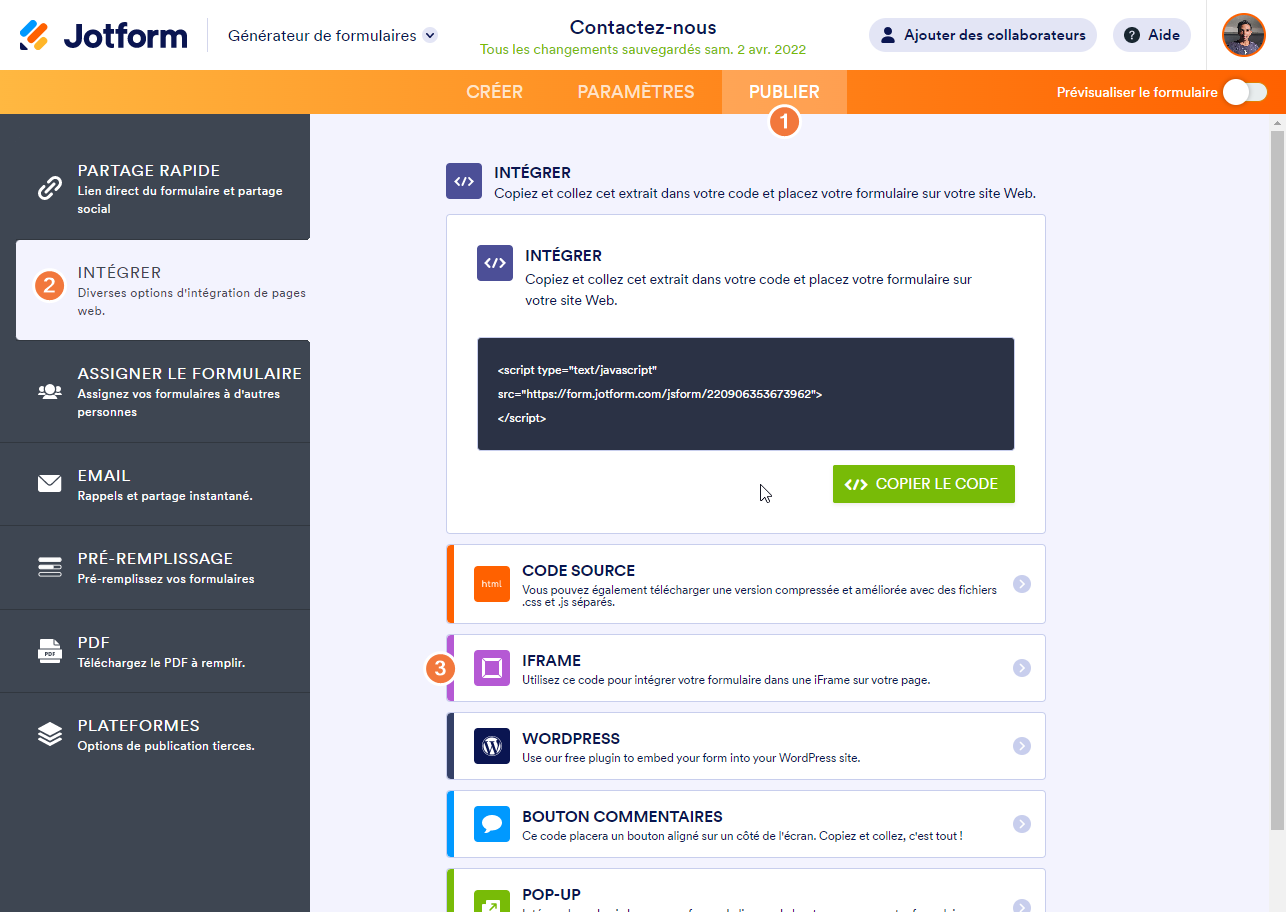Select Intégrer in the sidebar
Viewport: 1286px width, 912px height.
163,290
